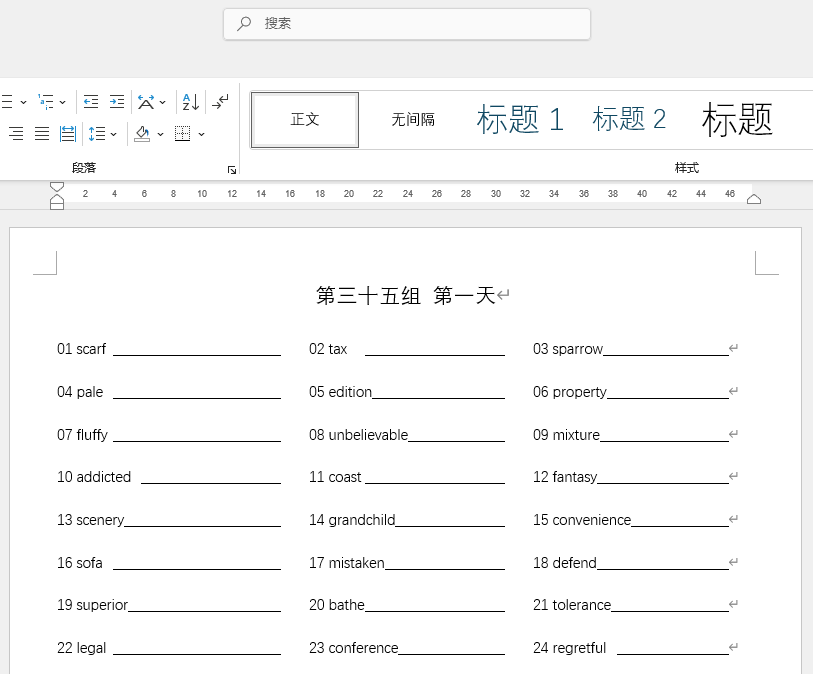This screenshot has height=674, width=813.
Task: Apply the 标题 2 style
Action: 629,120
